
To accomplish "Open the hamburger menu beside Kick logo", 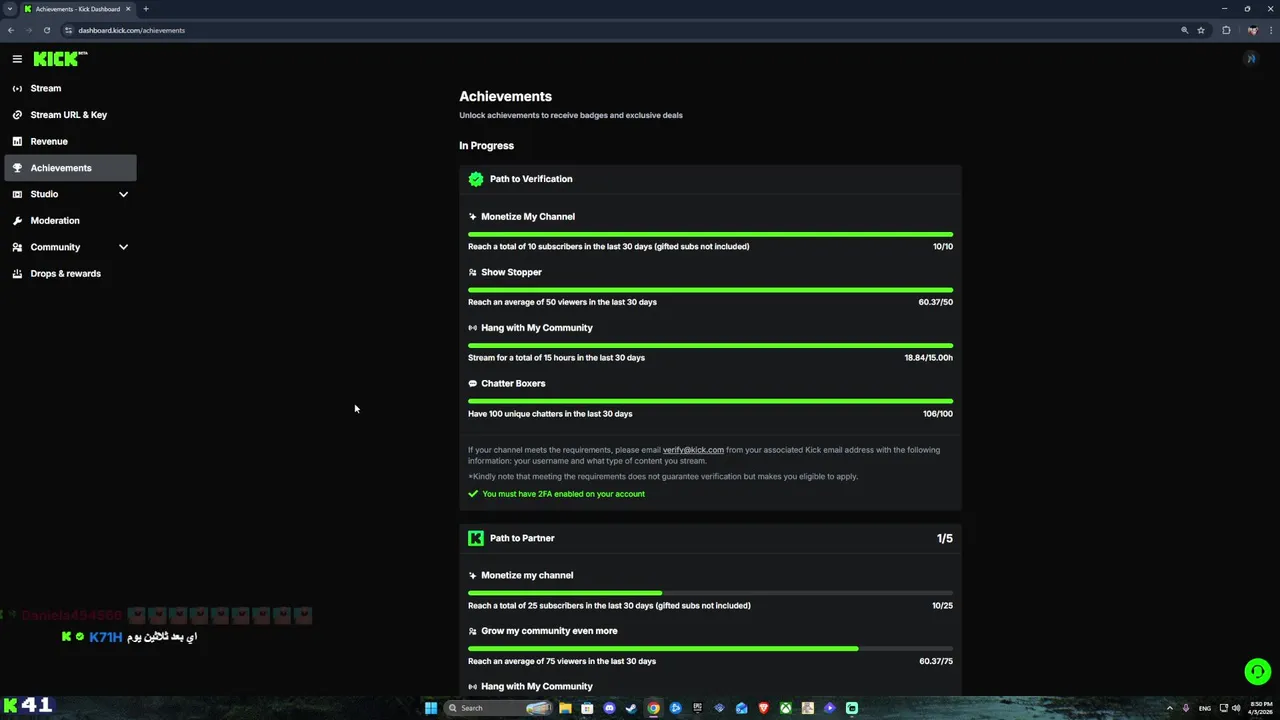I will [x=17, y=59].
